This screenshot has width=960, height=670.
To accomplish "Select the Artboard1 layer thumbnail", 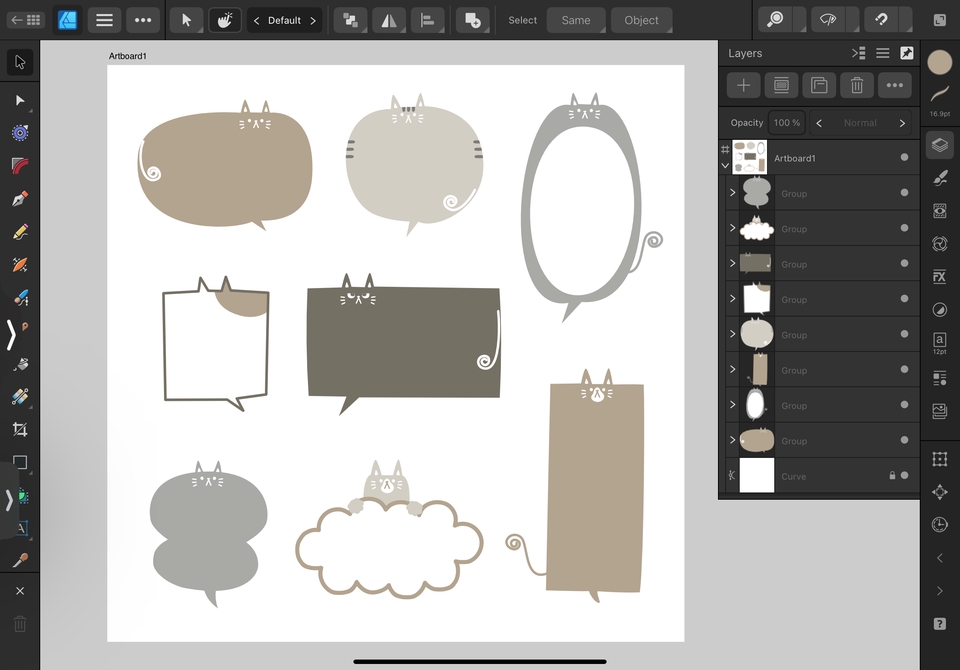I will click(749, 157).
